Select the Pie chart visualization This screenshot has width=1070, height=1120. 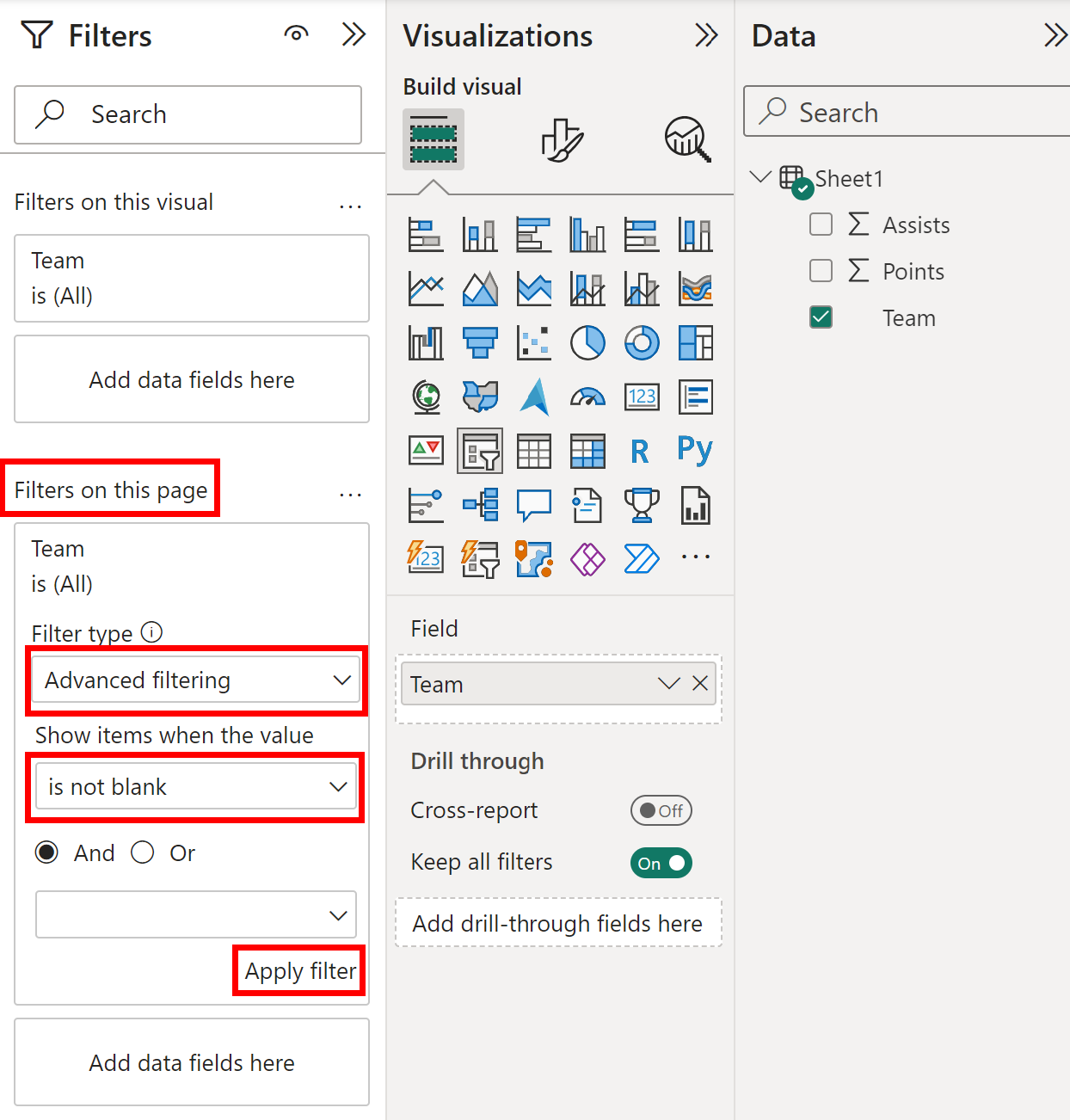tap(587, 342)
